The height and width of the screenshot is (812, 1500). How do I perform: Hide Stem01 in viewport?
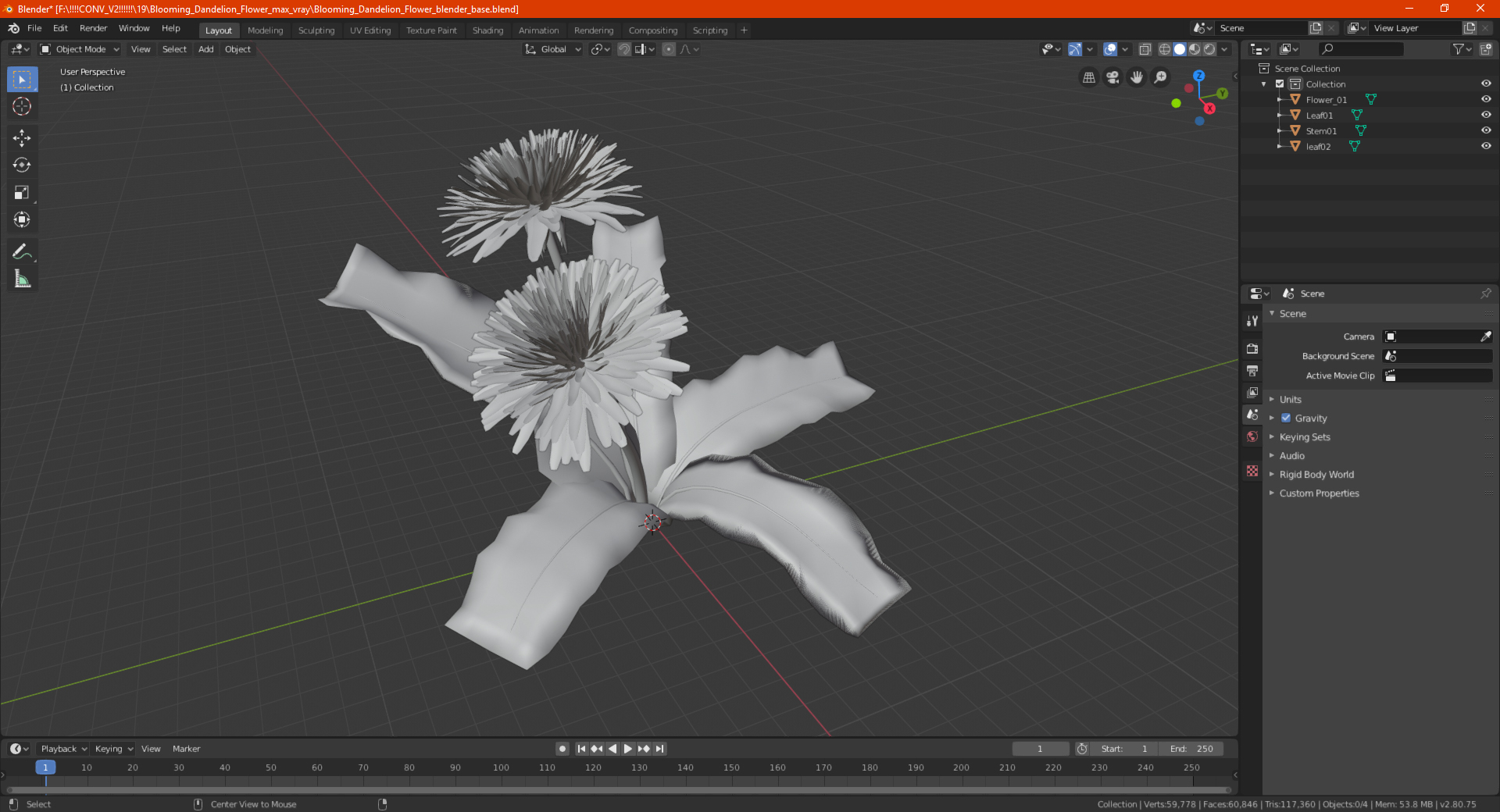coord(1486,130)
